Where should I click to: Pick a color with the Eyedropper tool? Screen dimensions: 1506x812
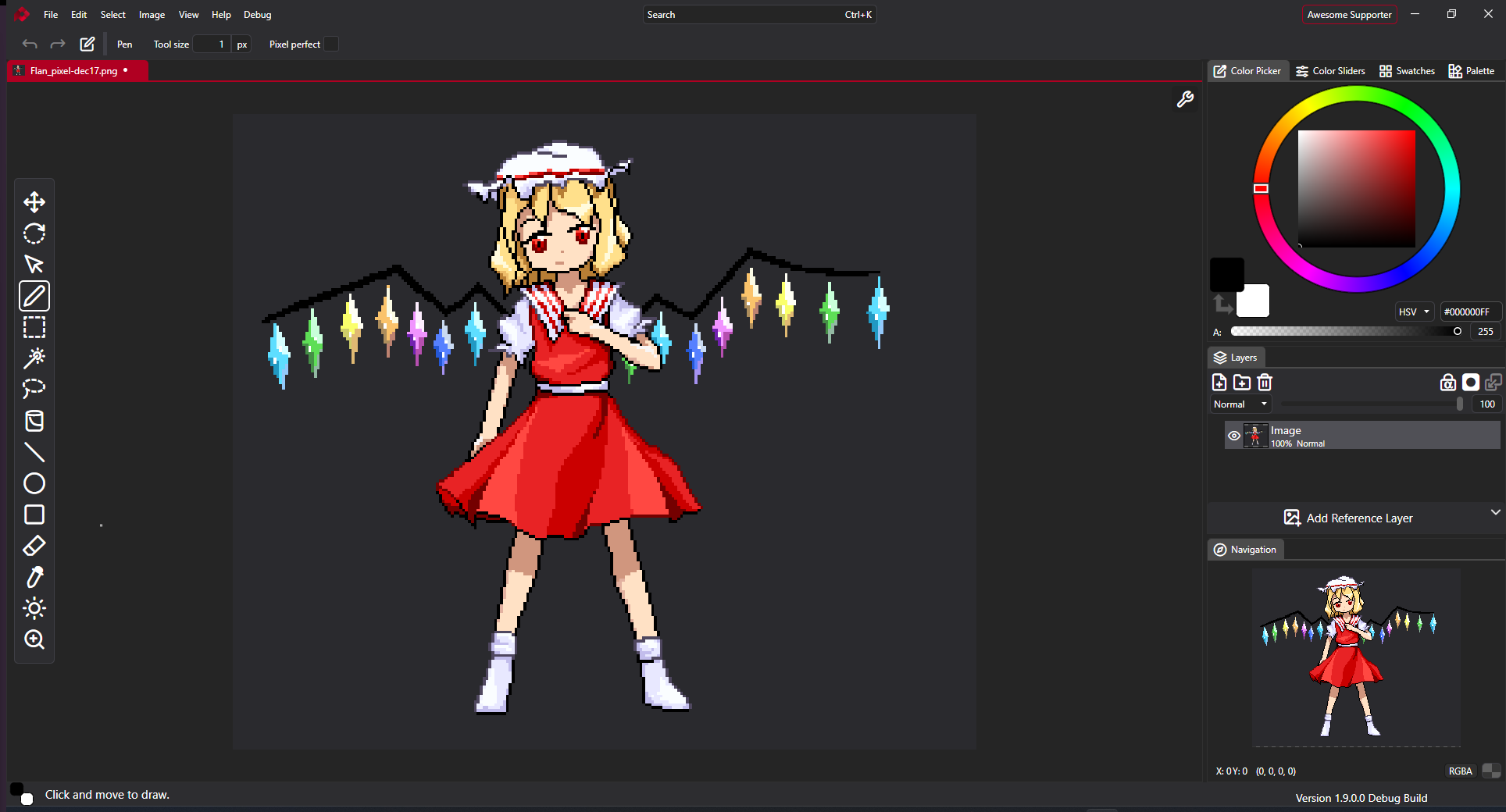click(x=34, y=577)
